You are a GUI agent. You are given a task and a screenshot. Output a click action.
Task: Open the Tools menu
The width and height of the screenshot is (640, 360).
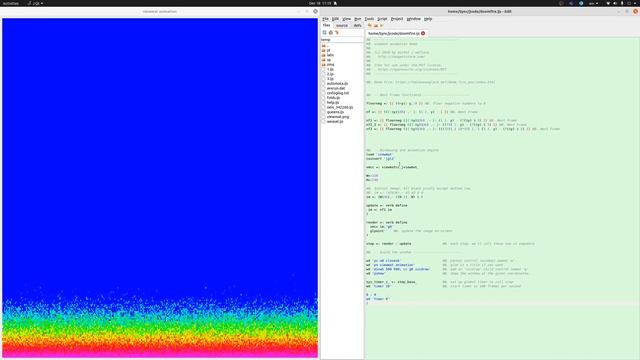(369, 19)
